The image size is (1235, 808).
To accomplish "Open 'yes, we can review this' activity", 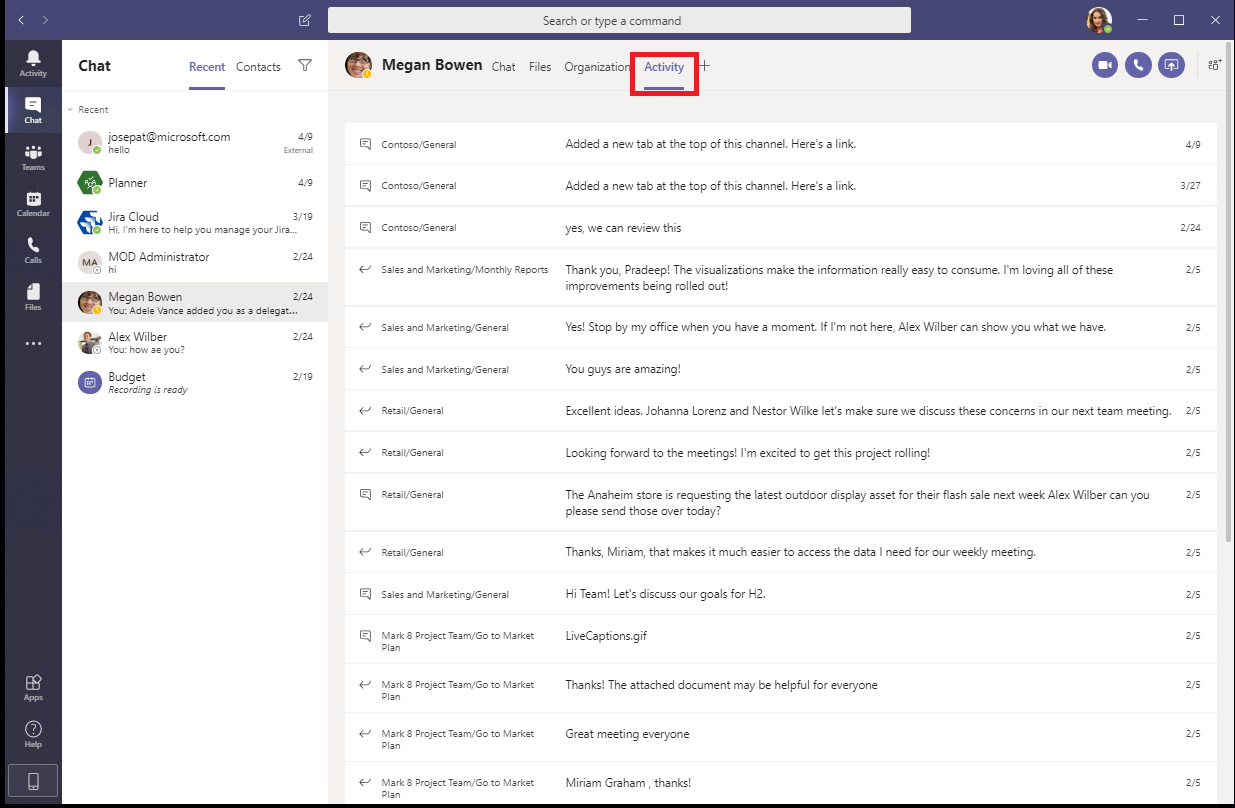I will pyautogui.click(x=780, y=228).
